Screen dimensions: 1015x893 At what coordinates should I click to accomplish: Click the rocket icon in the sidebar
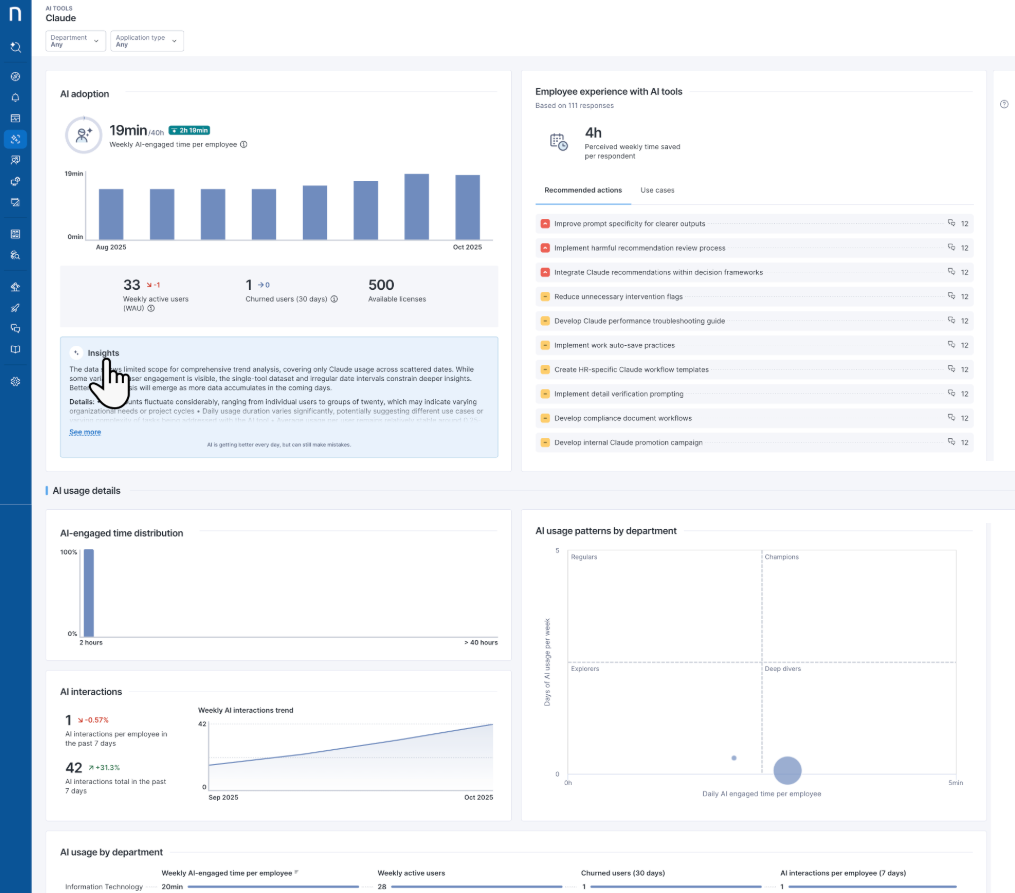point(15,307)
